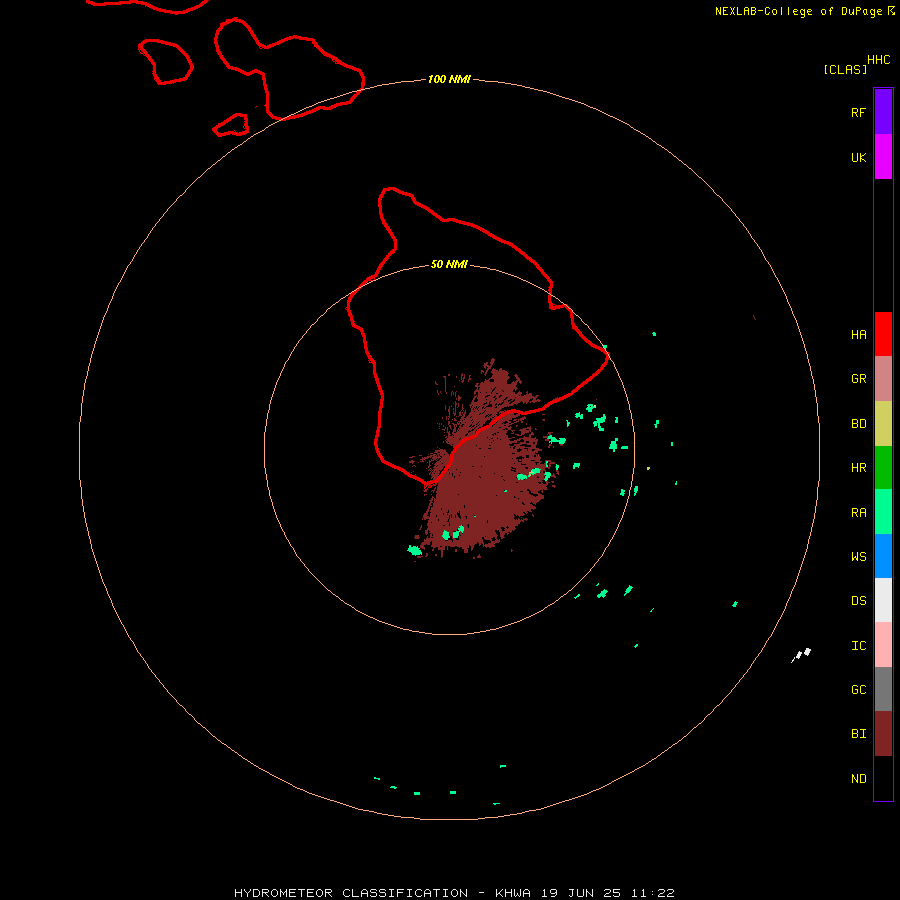Click the white DS echo near the 100 NMI ring

coord(801,654)
